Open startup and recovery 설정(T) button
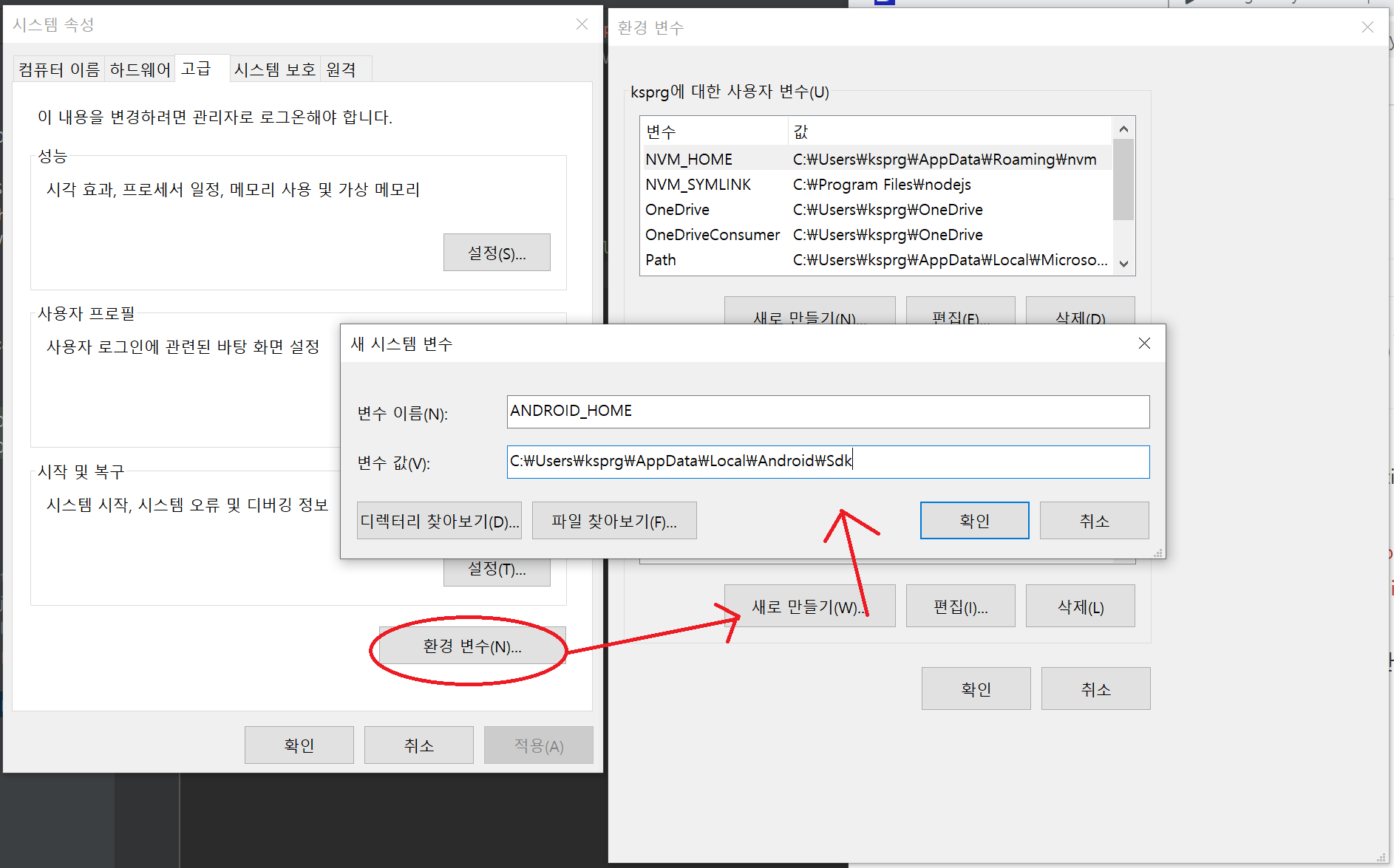This screenshot has height=868, width=1394. [497, 571]
